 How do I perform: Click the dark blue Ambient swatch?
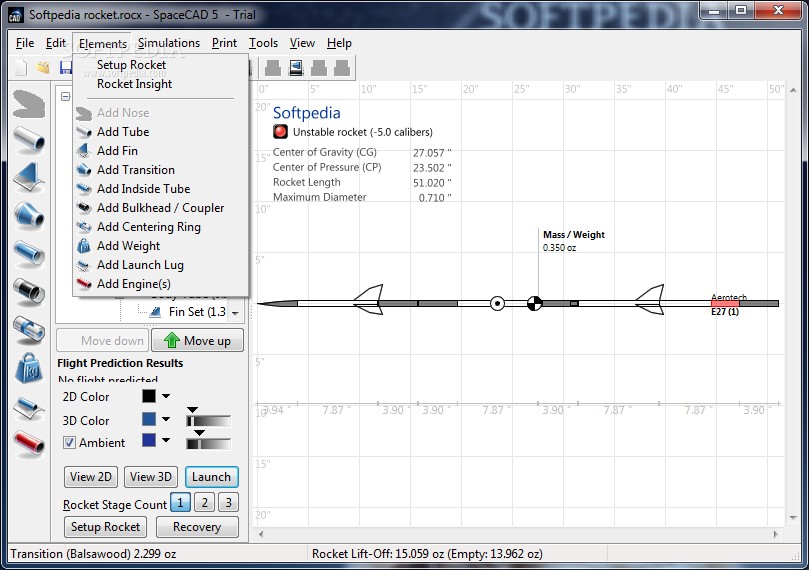tap(149, 440)
